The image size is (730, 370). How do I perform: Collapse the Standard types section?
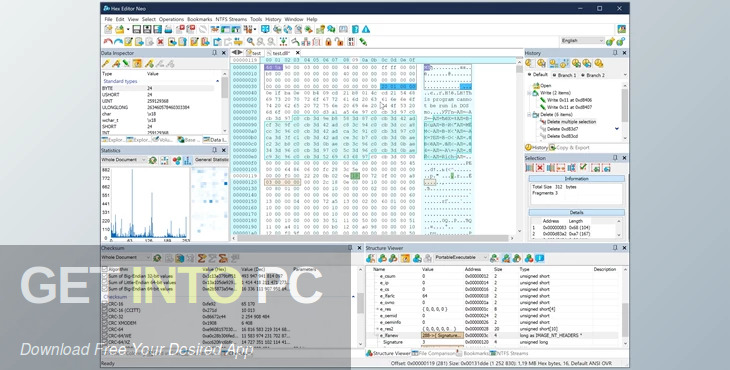pos(217,81)
